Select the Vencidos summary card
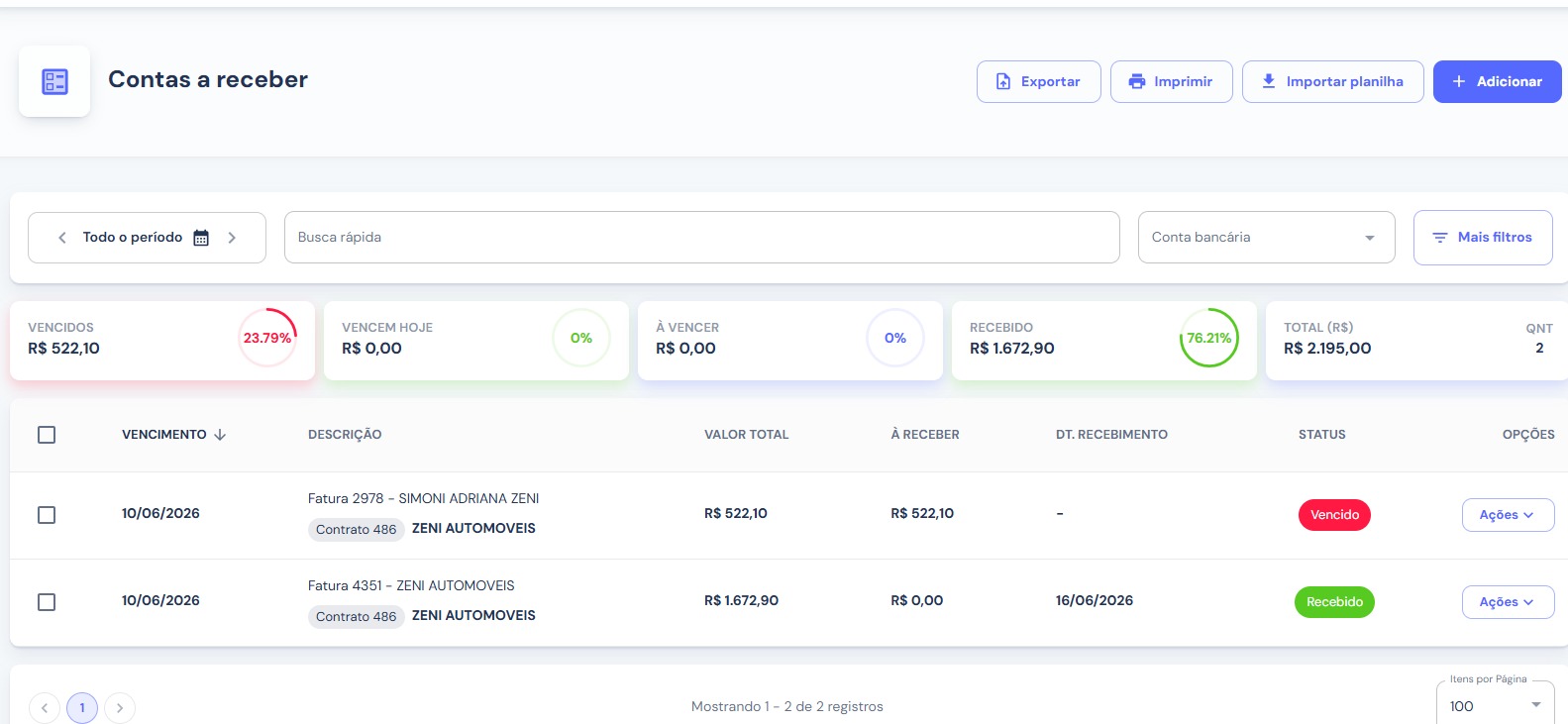Viewport: 1568px width, 724px height. tap(162, 341)
